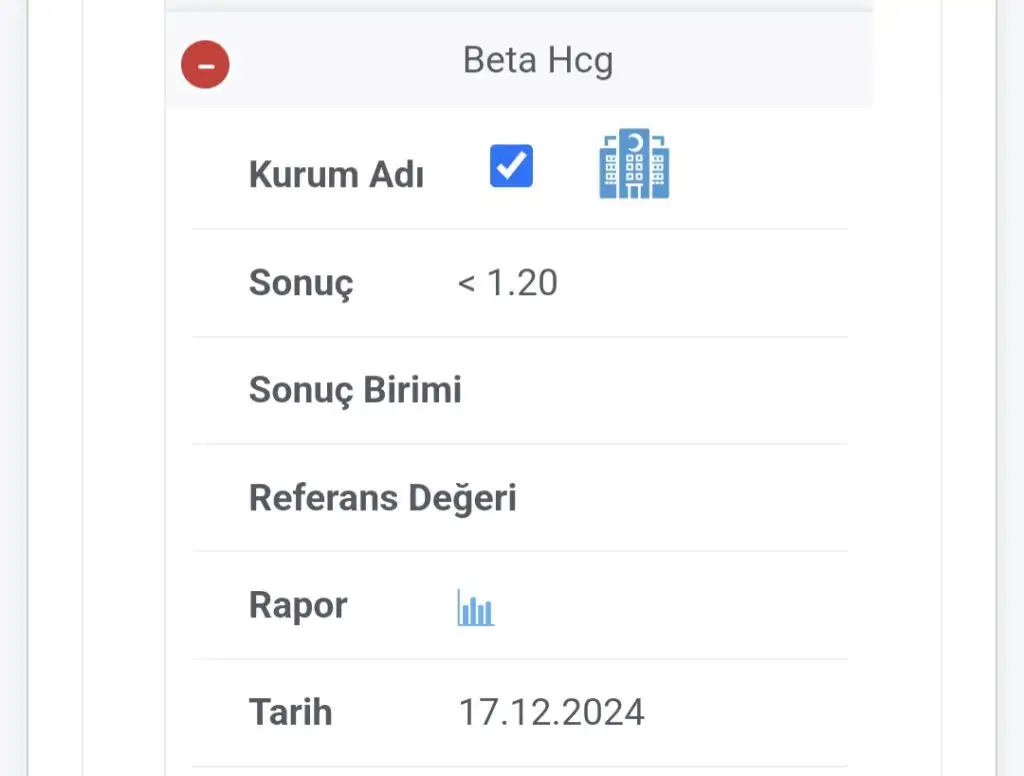Click the empty Sonuç Birimi value area
Image resolution: width=1024 pixels, height=776 pixels.
tap(650, 390)
